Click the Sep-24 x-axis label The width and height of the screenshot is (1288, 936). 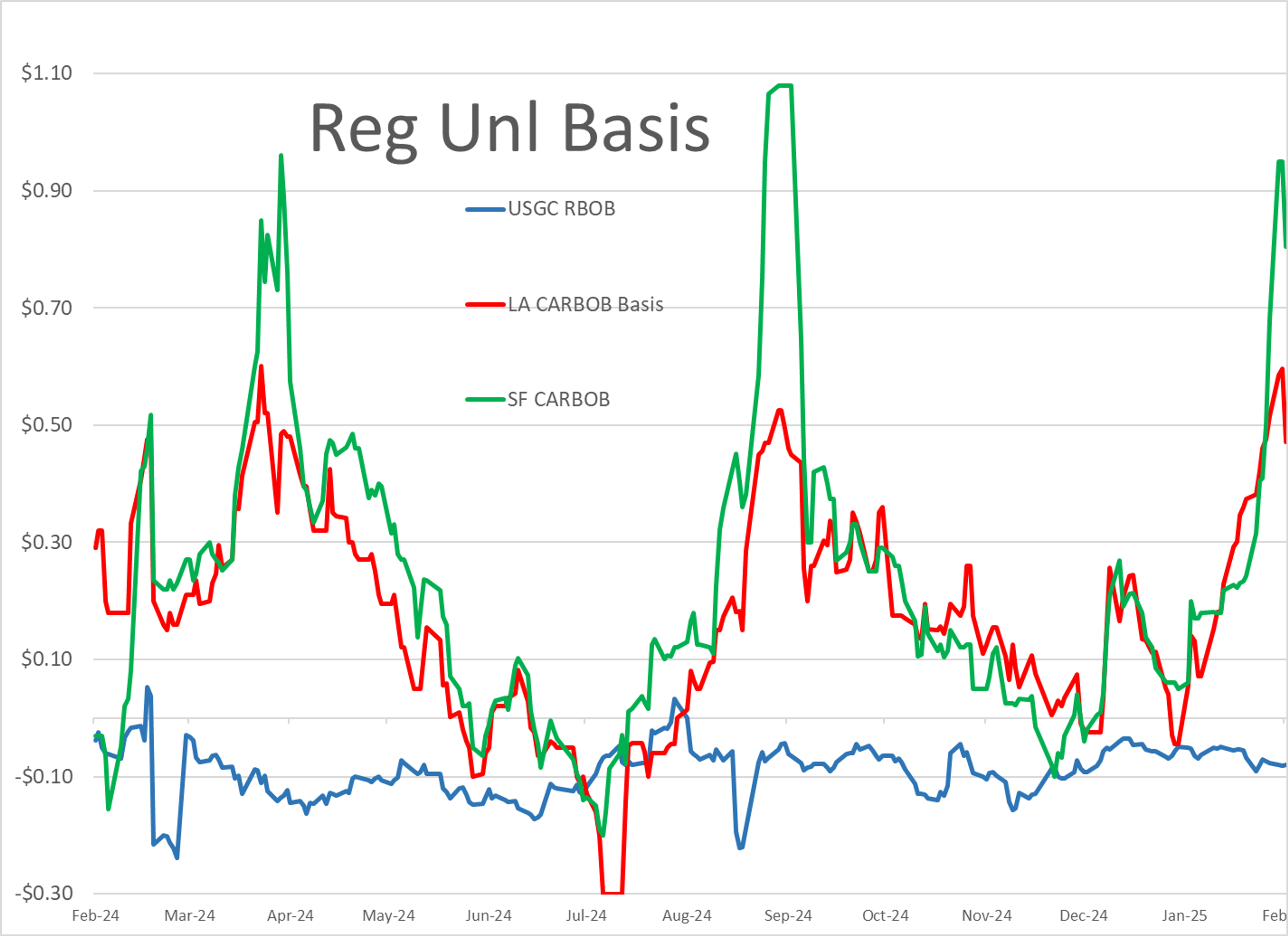[788, 916]
